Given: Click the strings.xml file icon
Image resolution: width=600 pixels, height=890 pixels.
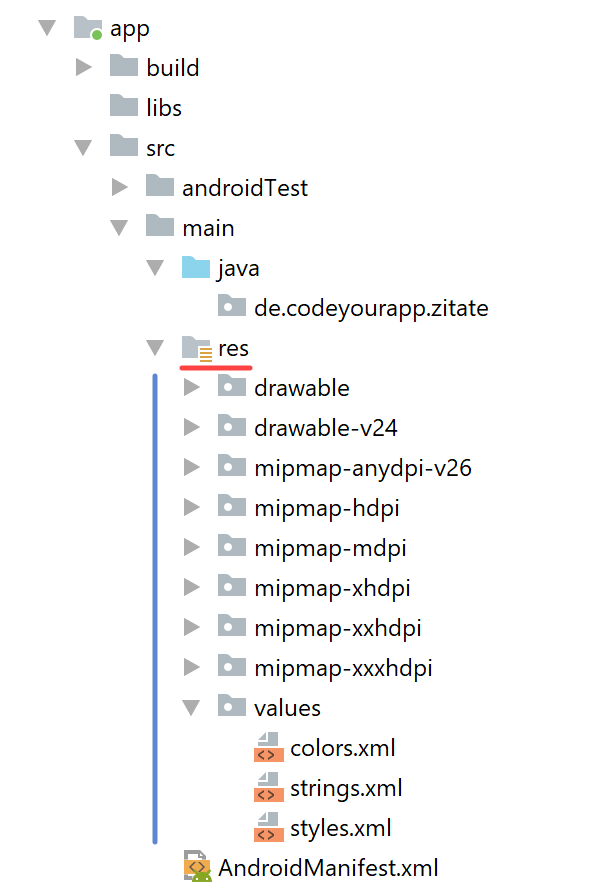Looking at the screenshot, I should [x=268, y=787].
